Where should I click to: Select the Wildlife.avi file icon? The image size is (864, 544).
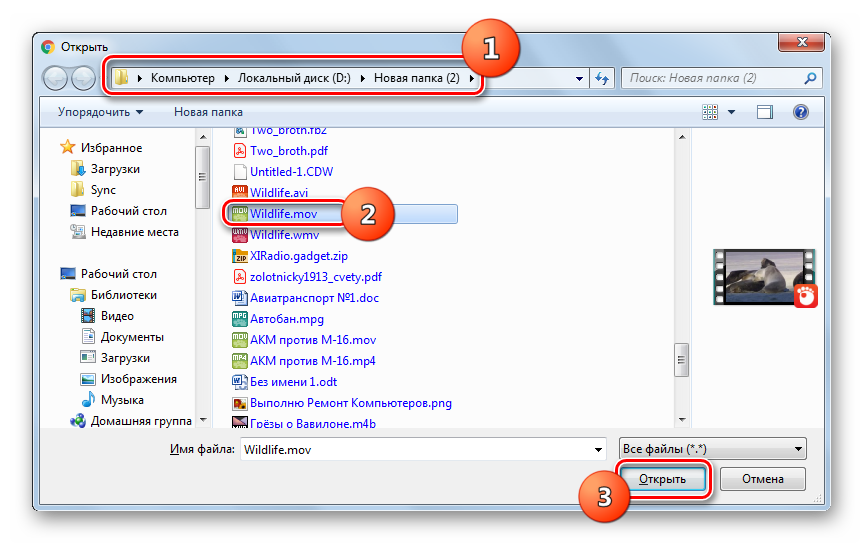point(239,192)
